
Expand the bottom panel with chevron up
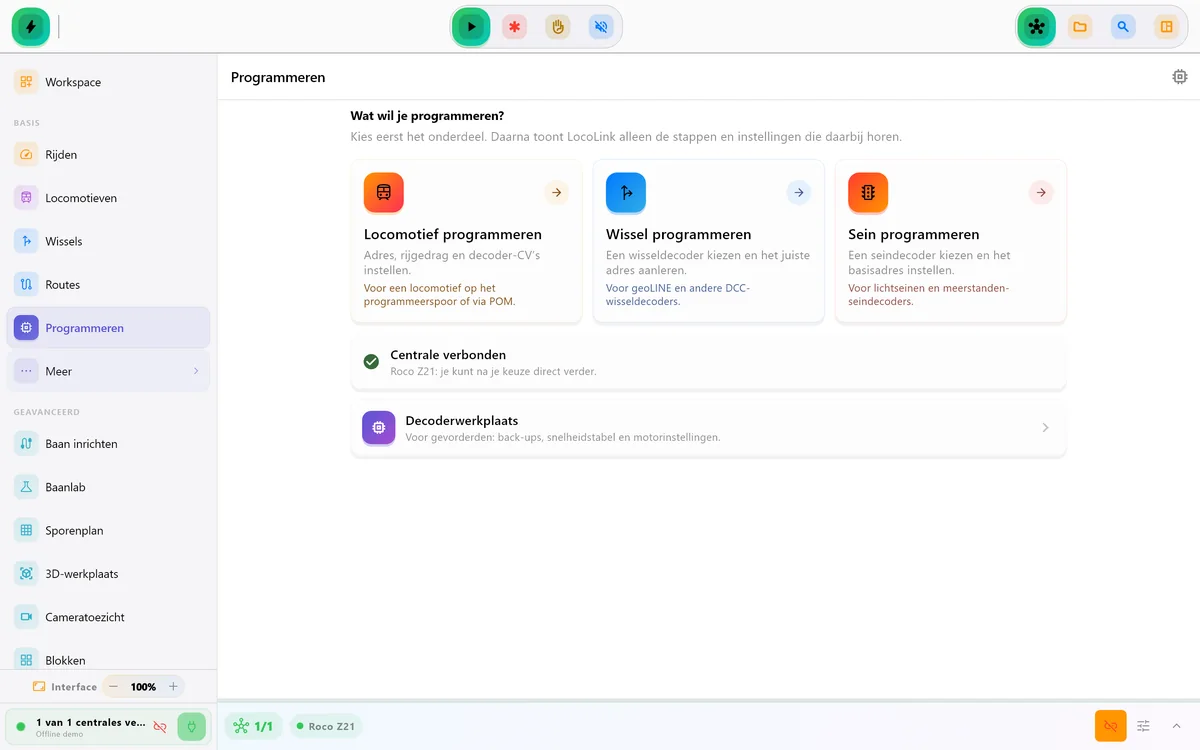(x=1176, y=726)
